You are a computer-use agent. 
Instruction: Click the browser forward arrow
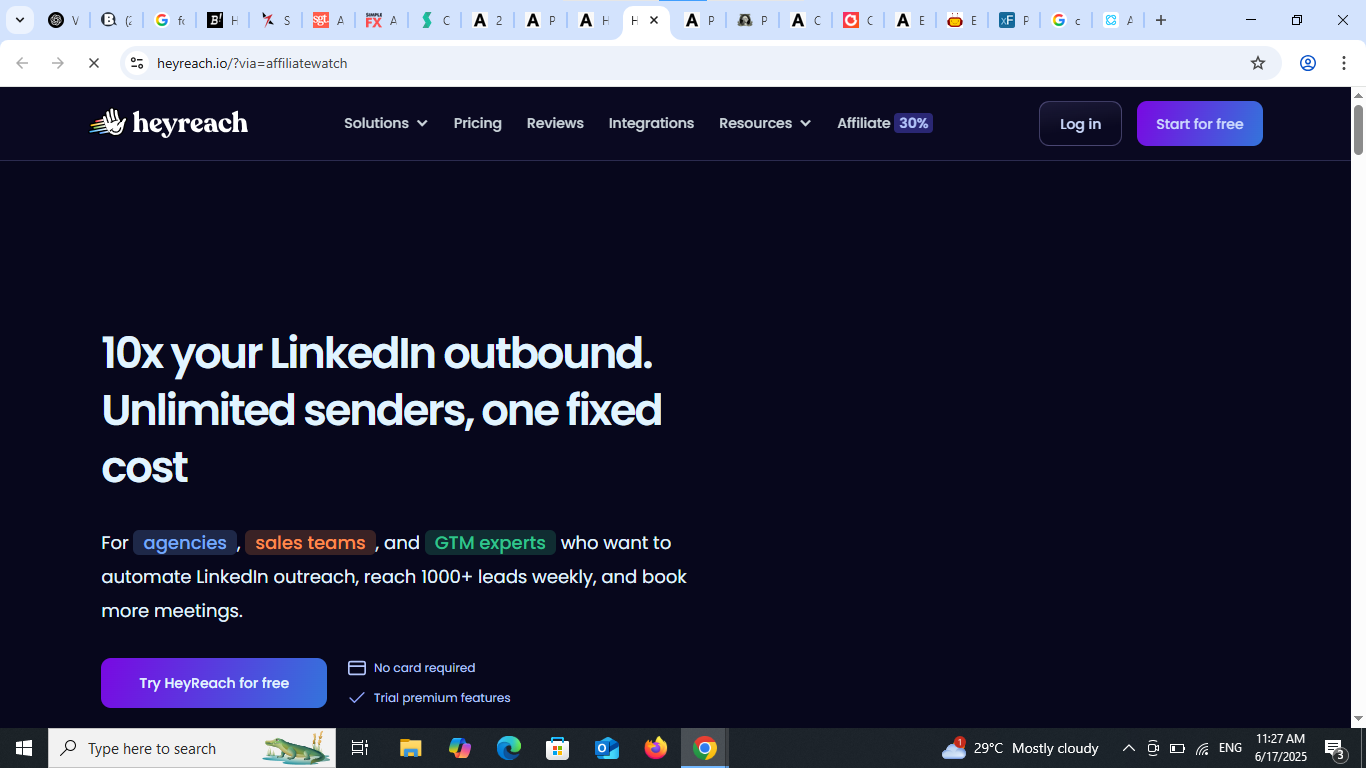[x=58, y=63]
